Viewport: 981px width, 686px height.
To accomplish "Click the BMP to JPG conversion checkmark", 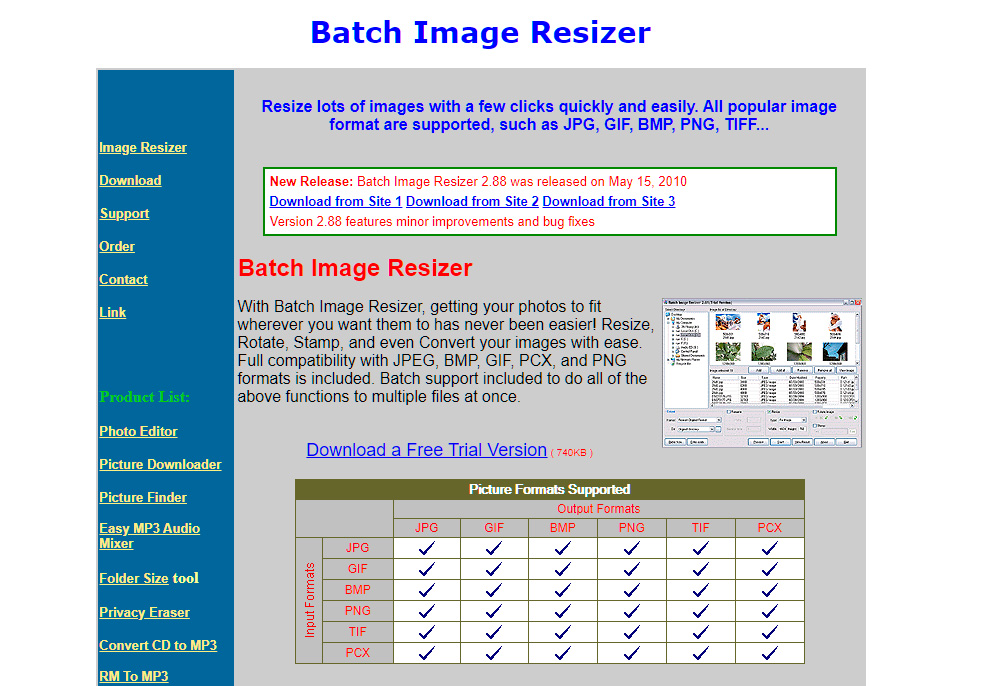I will coord(426,589).
